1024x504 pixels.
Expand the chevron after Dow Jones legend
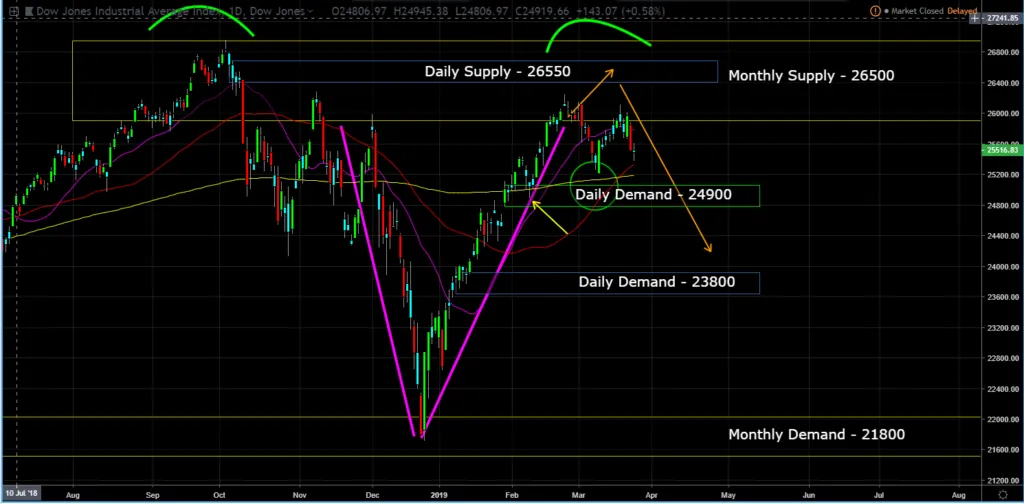tap(310, 11)
